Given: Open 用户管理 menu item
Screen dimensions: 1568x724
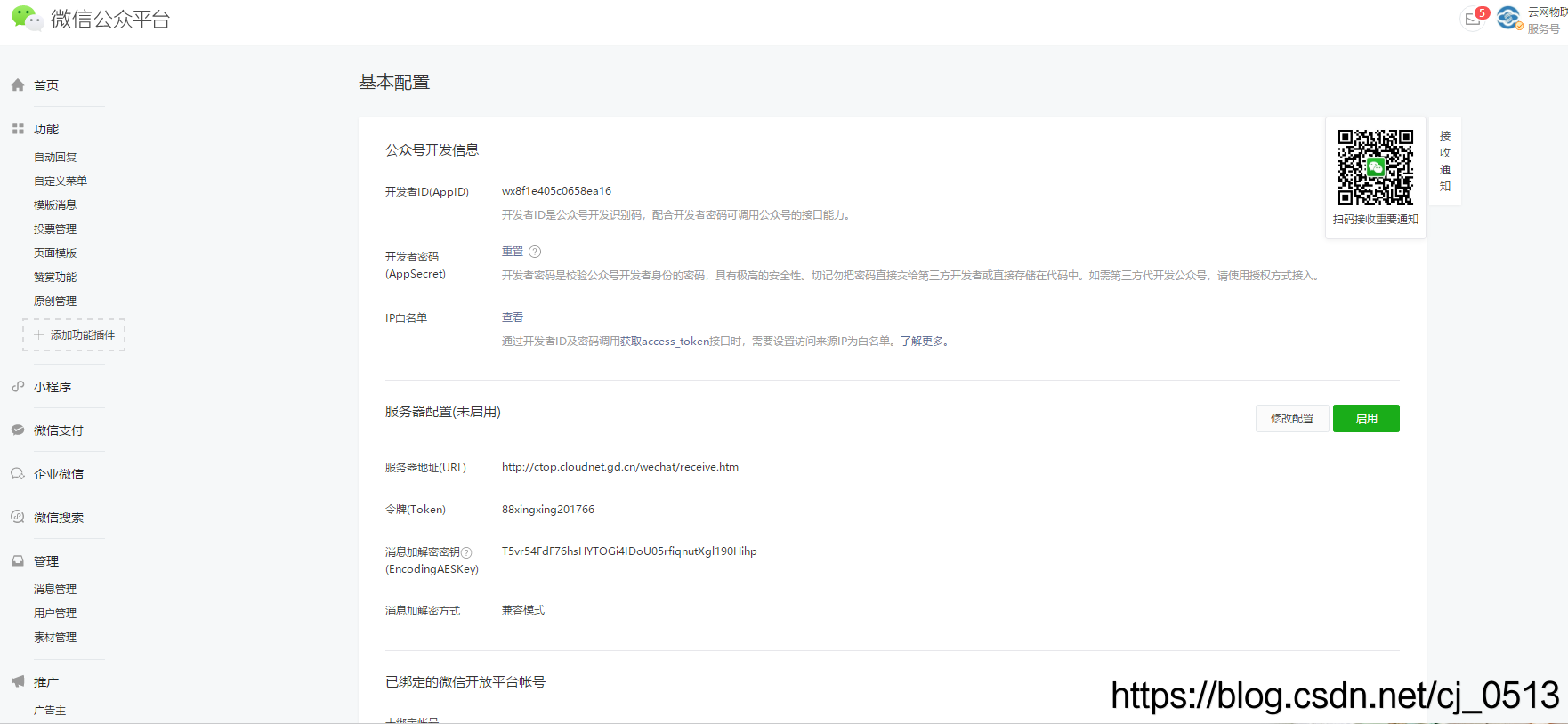Looking at the screenshot, I should coord(55,613).
